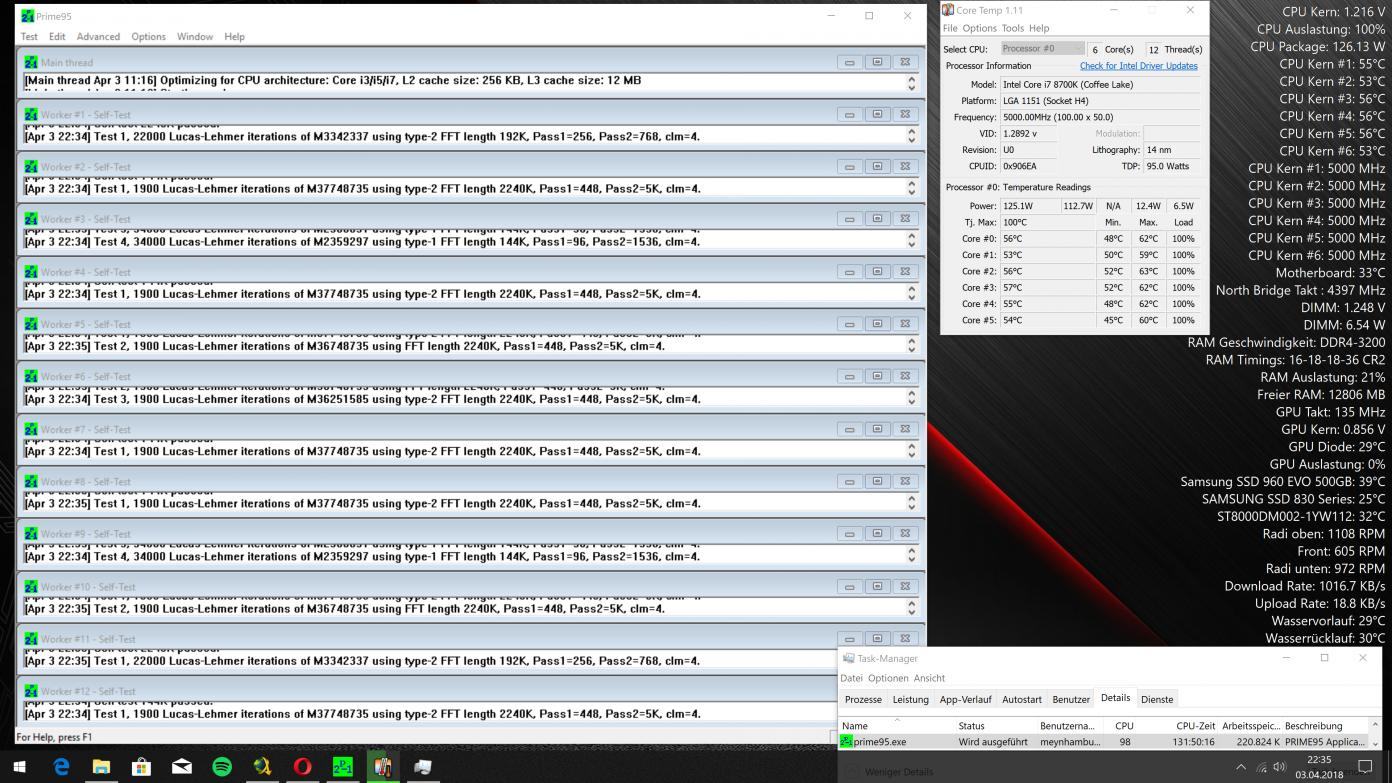1392x783 pixels.
Task: Open the Window menu in Prime95
Action: [x=195, y=36]
